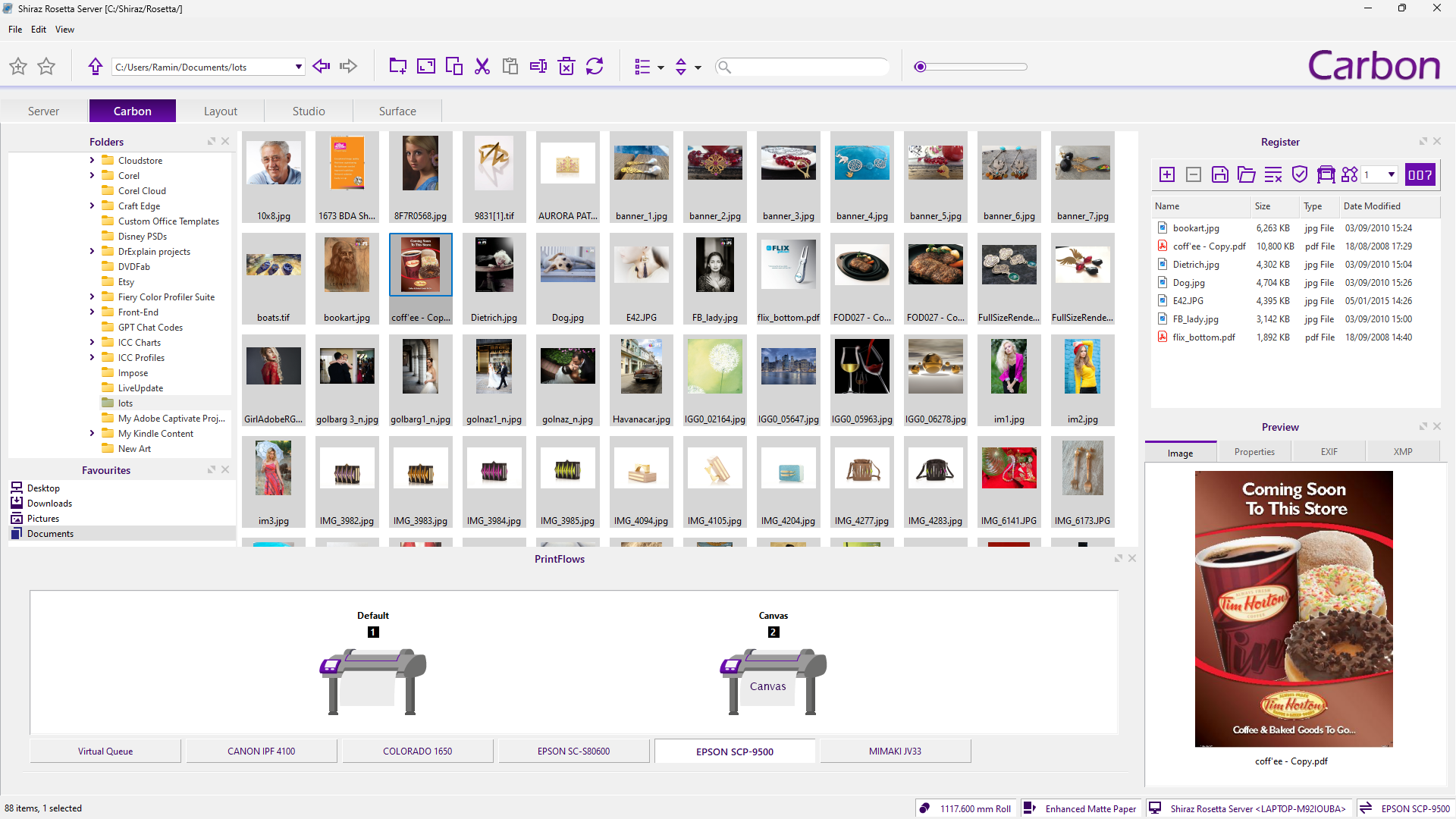Click the shield check icon in Register
The height and width of the screenshot is (819, 1456).
click(1300, 175)
